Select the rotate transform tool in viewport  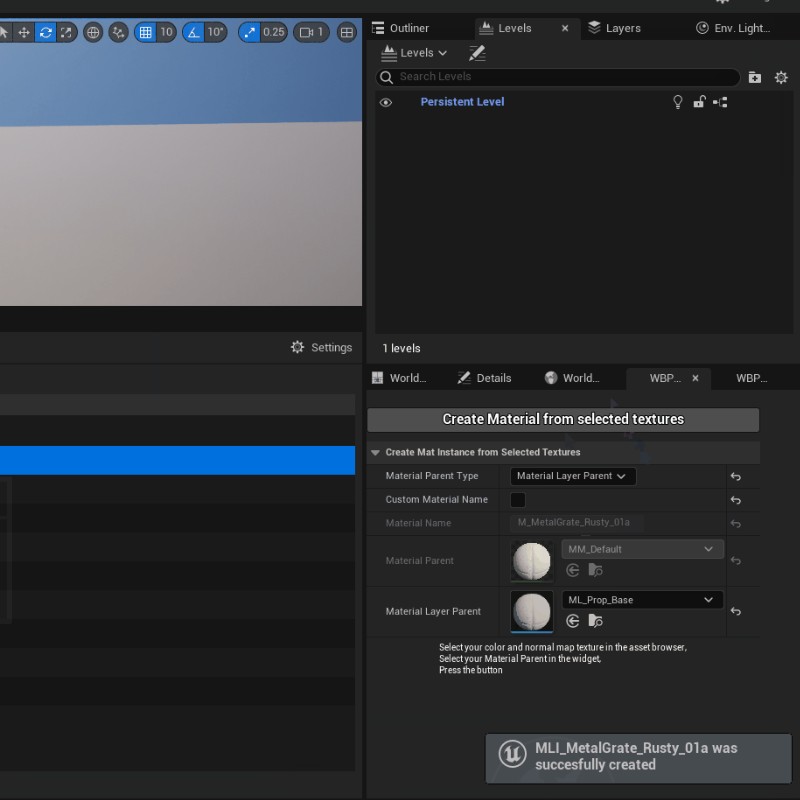[x=46, y=32]
